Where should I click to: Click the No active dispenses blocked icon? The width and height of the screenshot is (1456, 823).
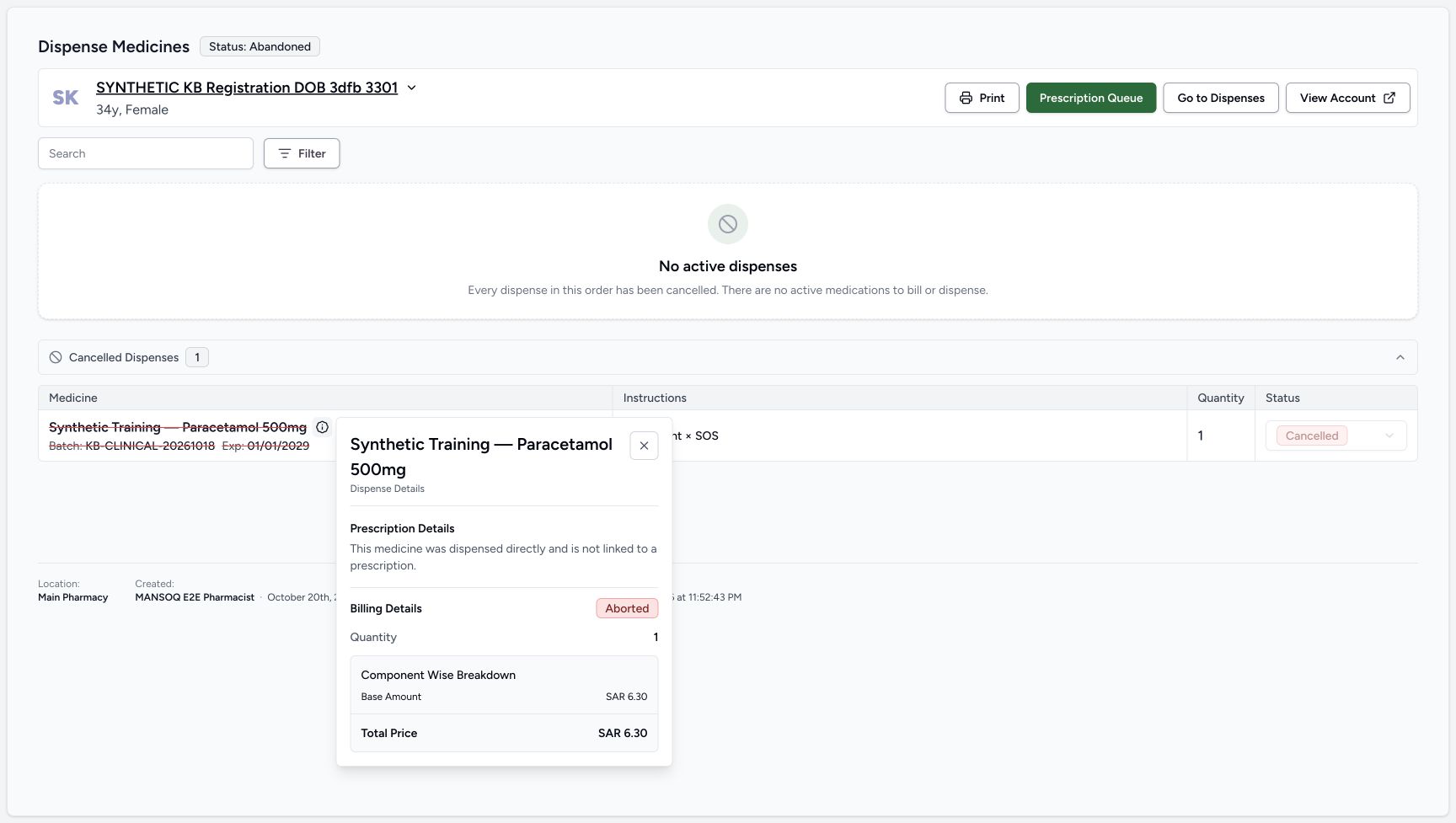(x=728, y=224)
